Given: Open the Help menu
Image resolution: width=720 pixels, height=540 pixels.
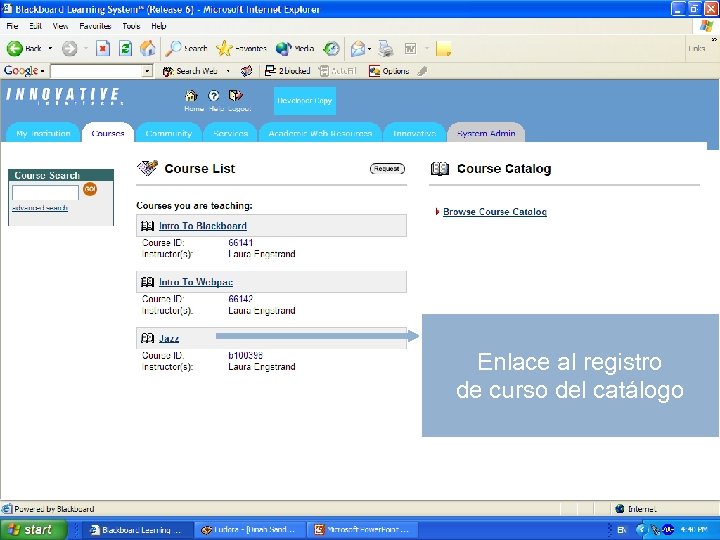Looking at the screenshot, I should 158,26.
